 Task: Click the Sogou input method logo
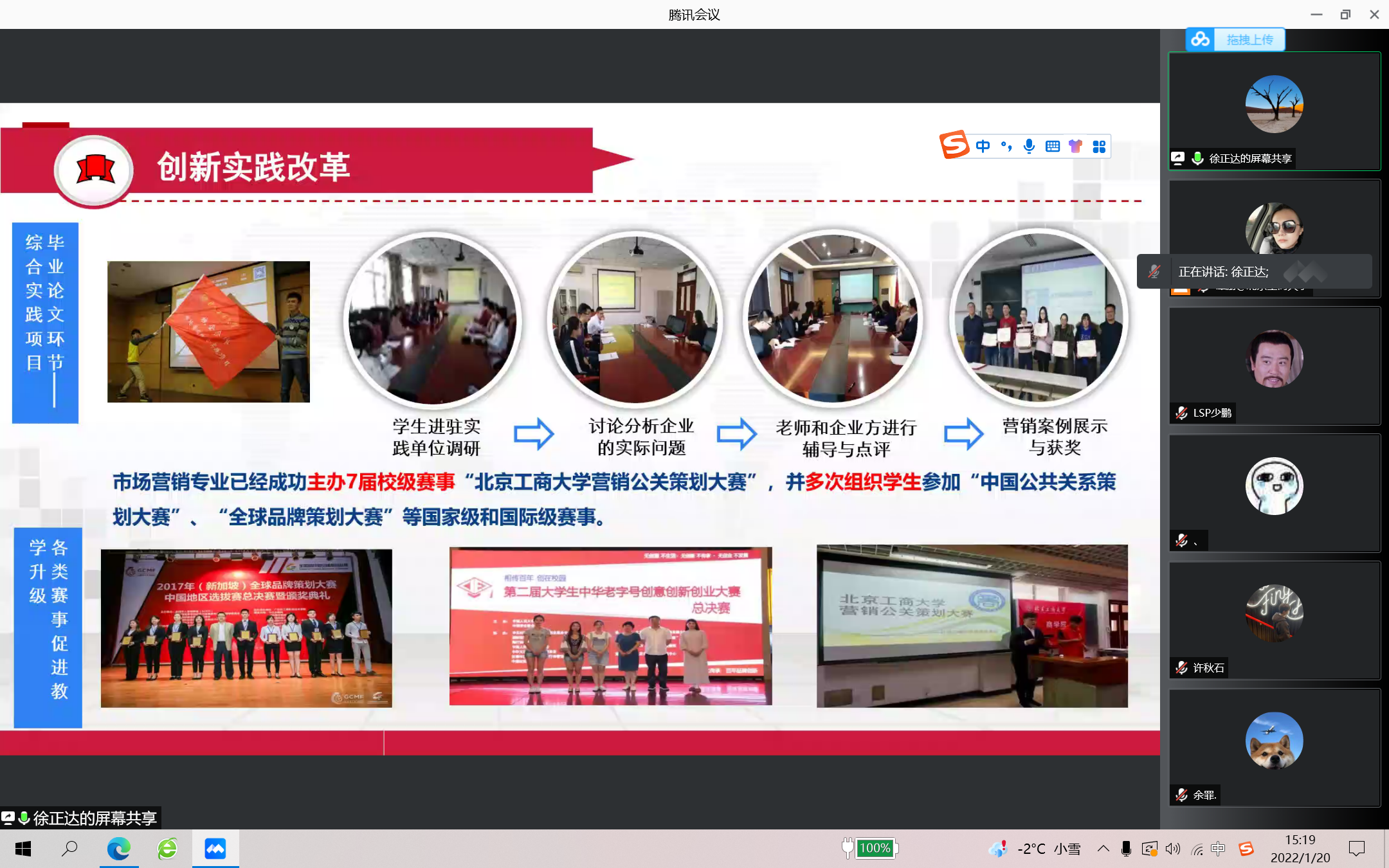click(x=954, y=145)
